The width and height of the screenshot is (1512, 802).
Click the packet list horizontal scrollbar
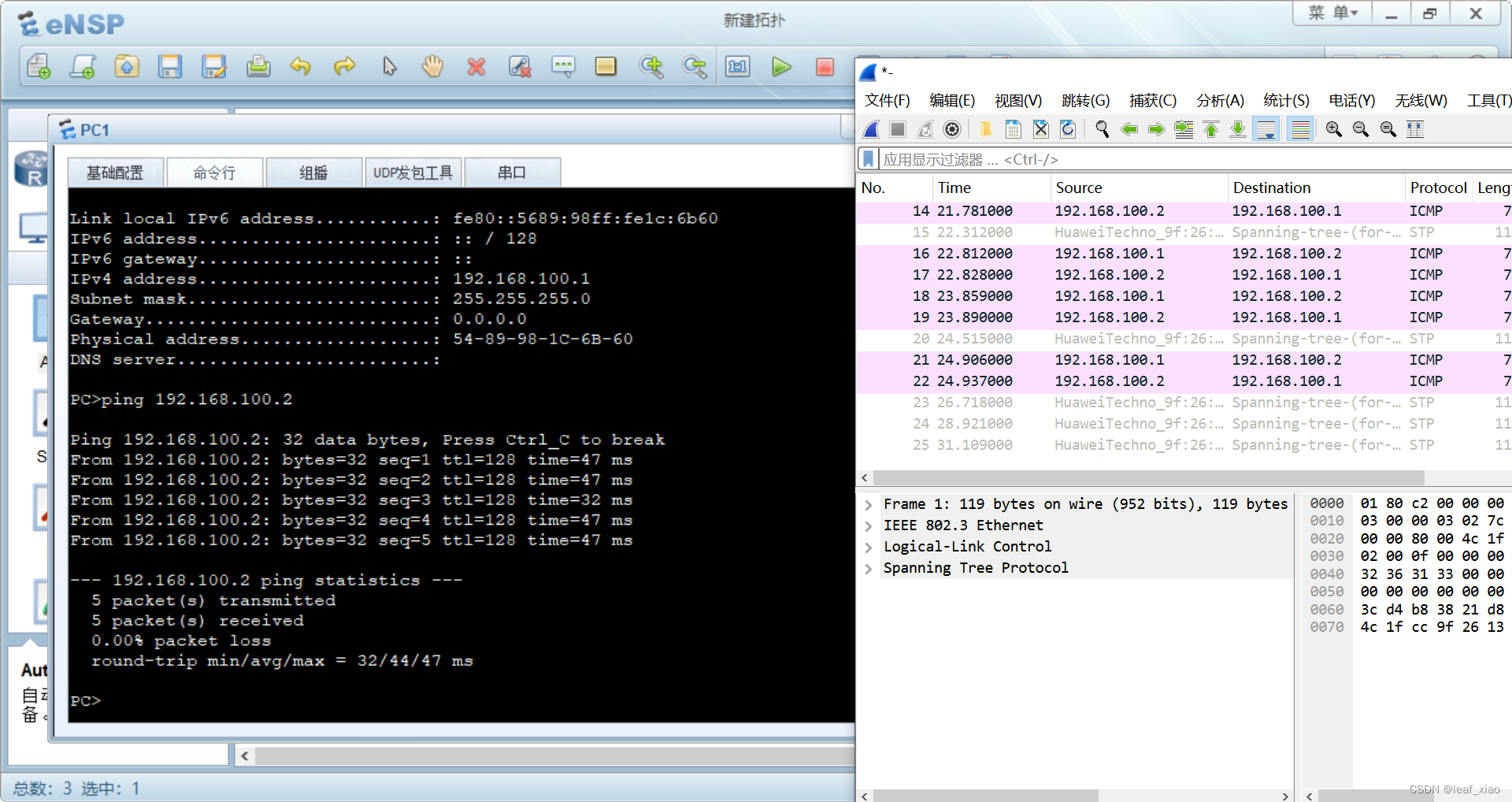coord(1149,477)
